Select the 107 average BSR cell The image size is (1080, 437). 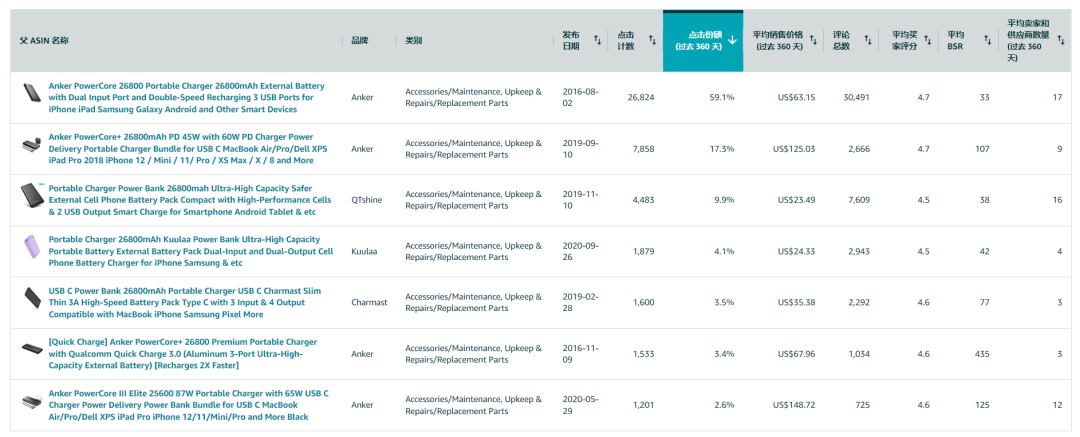(x=982, y=149)
